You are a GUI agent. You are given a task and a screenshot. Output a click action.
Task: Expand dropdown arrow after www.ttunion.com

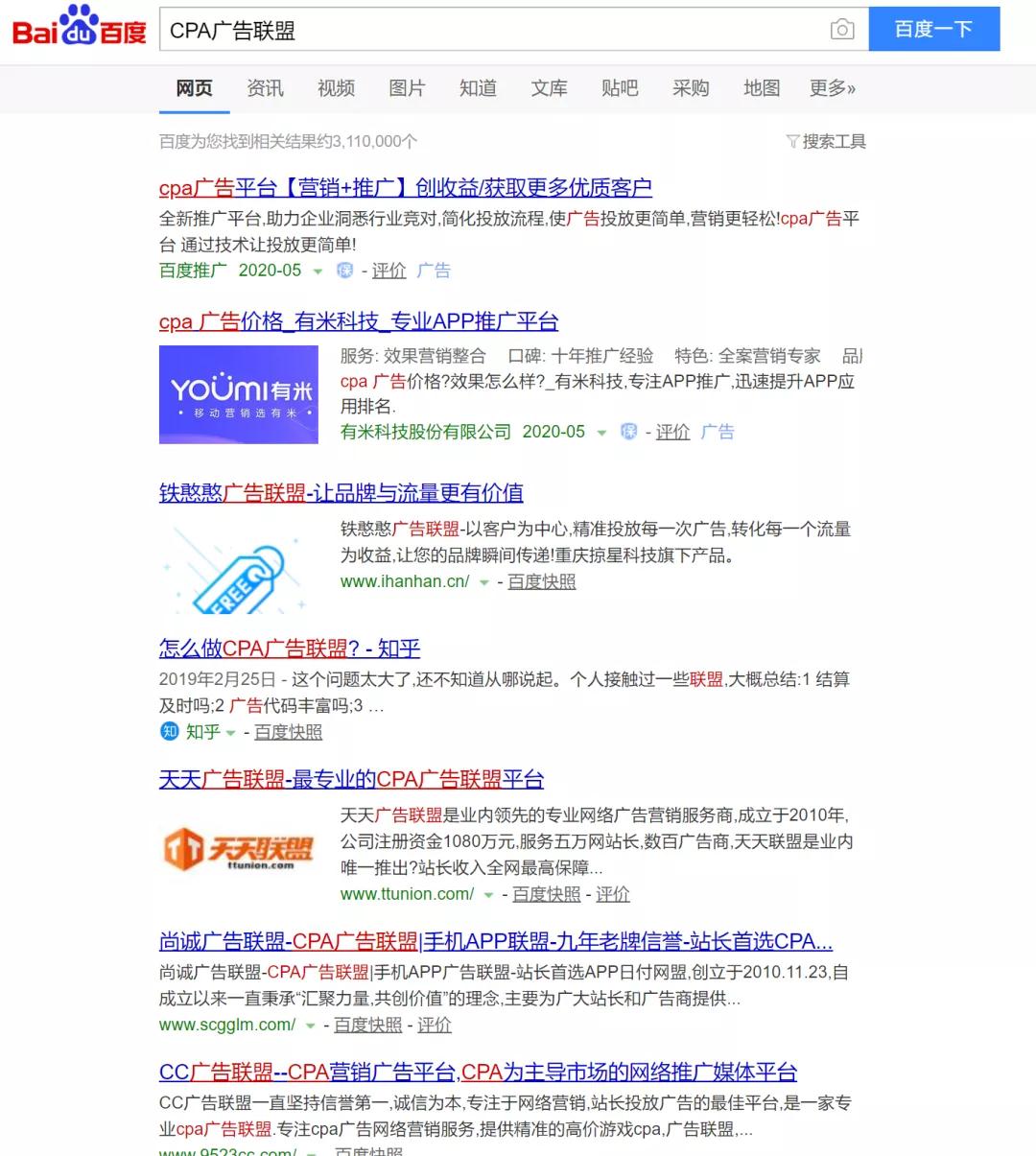488,895
